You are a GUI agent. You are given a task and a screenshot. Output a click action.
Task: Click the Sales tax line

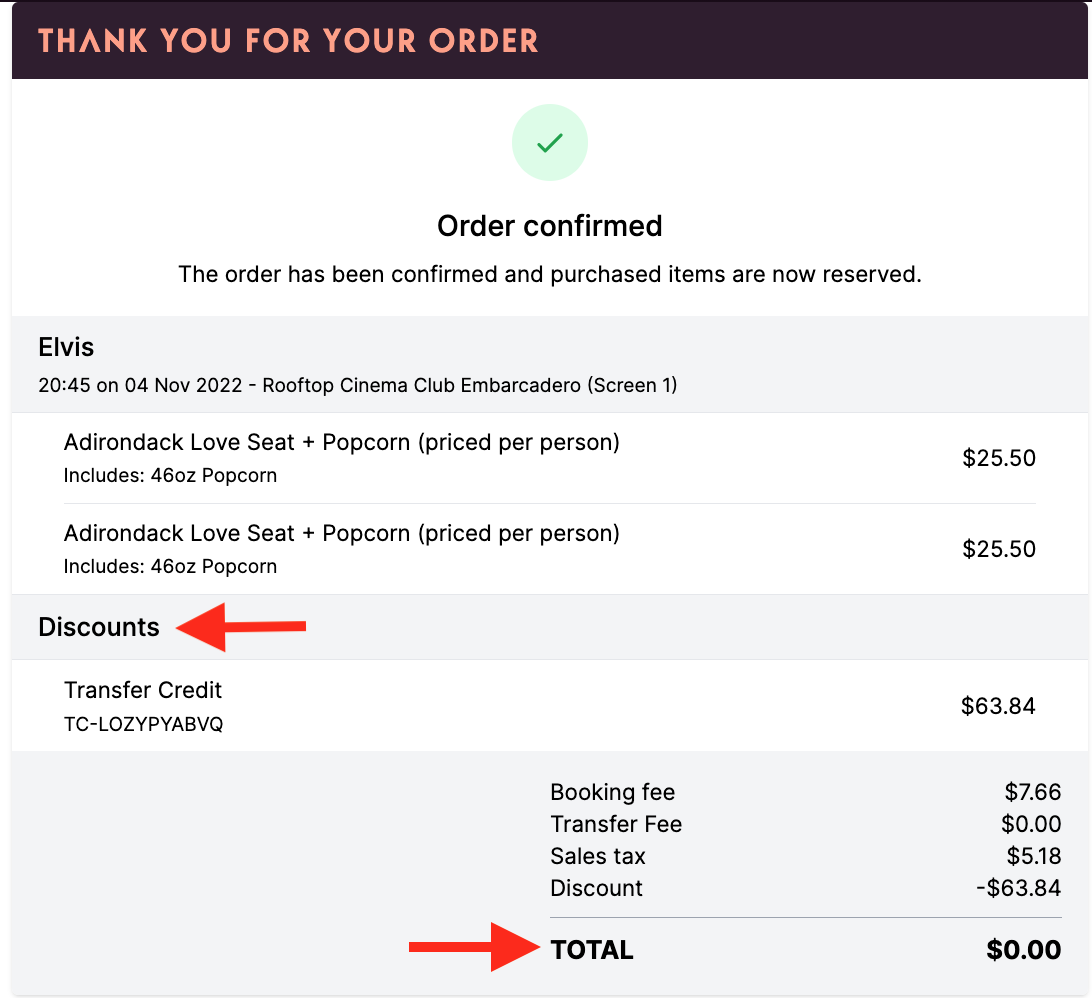(806, 856)
